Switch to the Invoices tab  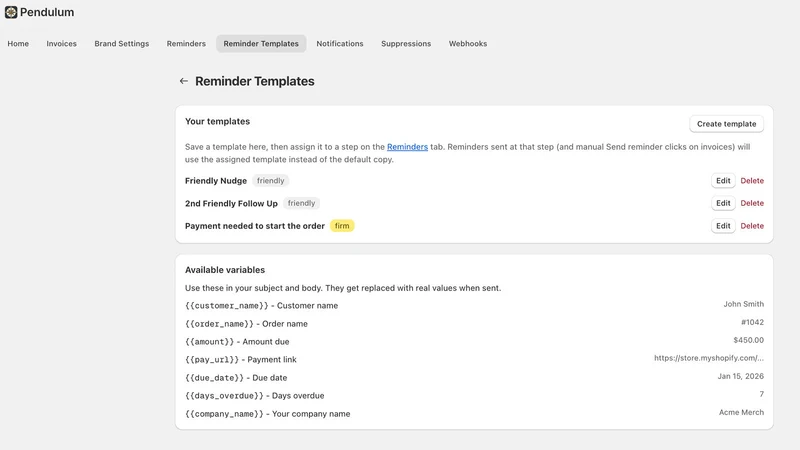pyautogui.click(x=61, y=44)
